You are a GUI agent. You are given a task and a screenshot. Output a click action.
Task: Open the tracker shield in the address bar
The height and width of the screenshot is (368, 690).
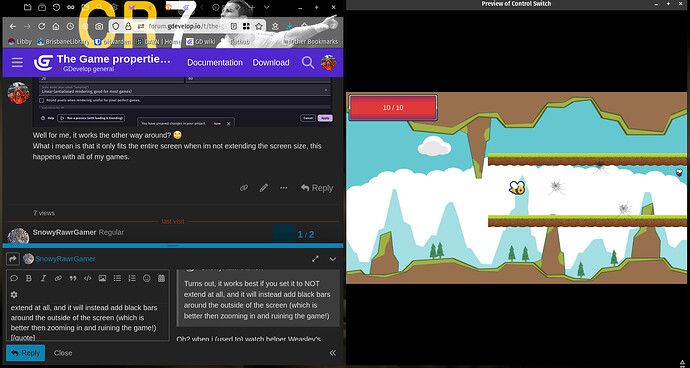[x=116, y=26]
